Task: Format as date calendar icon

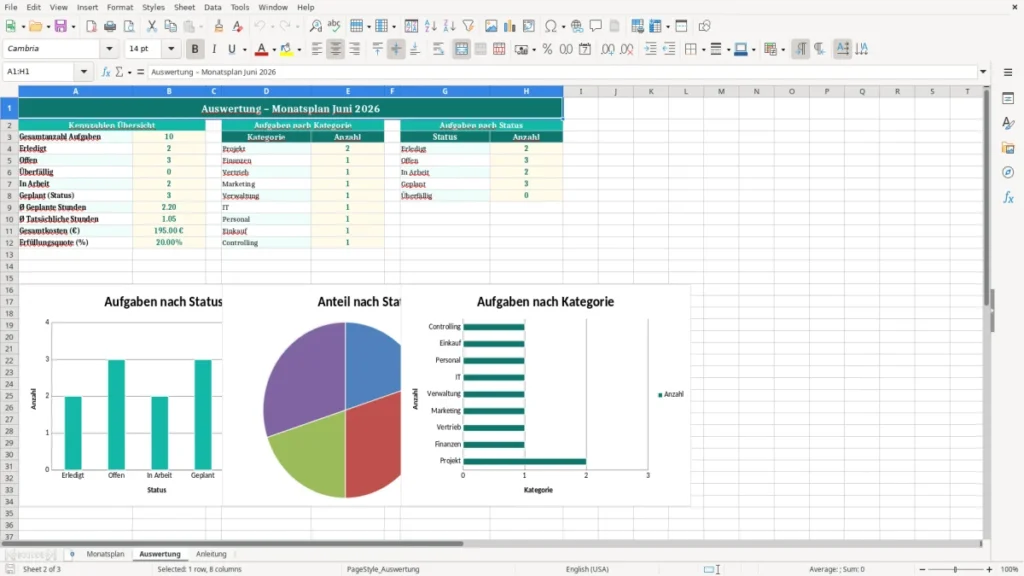Action: click(585, 49)
